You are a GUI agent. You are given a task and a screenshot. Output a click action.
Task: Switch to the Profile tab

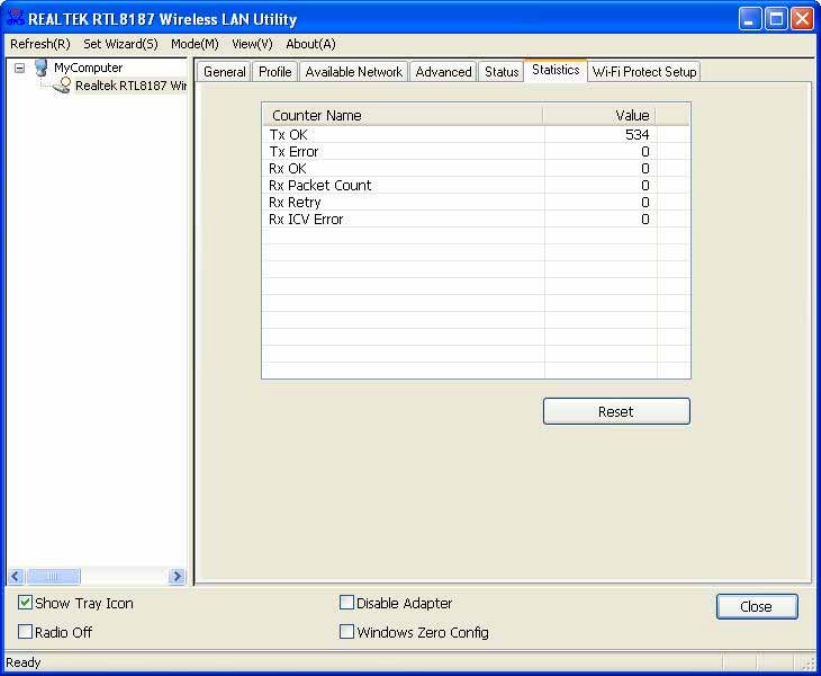click(x=275, y=72)
